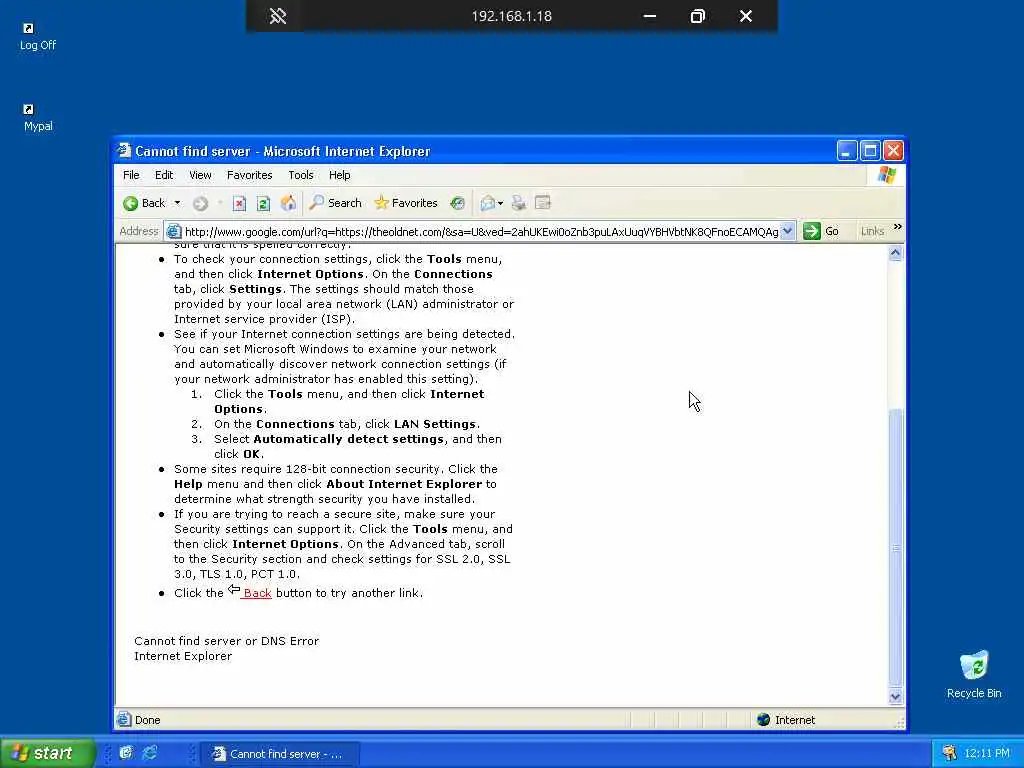Open the Favorites menu
This screenshot has width=1024, height=768.
point(249,175)
